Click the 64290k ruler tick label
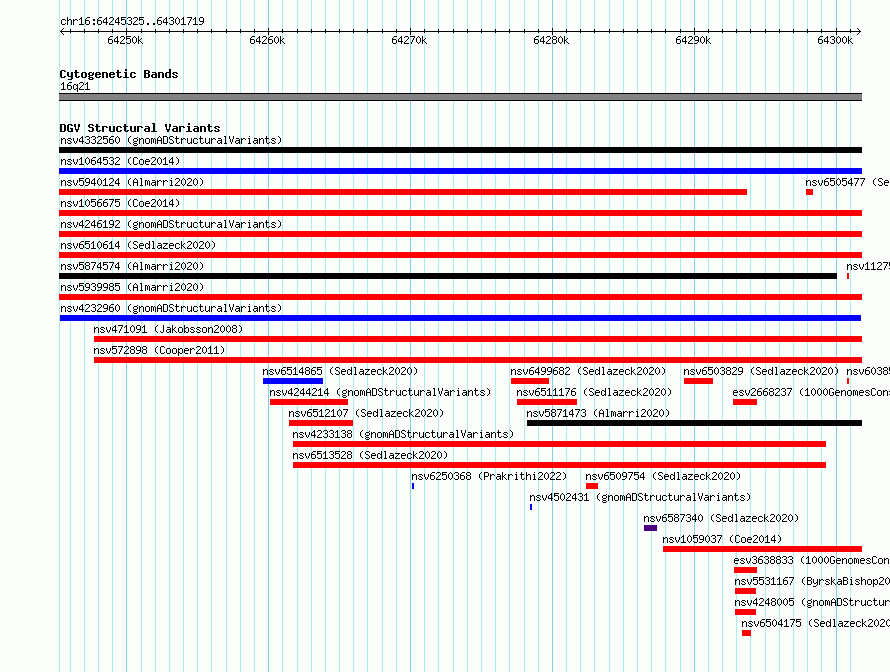890x672 pixels. (x=693, y=40)
